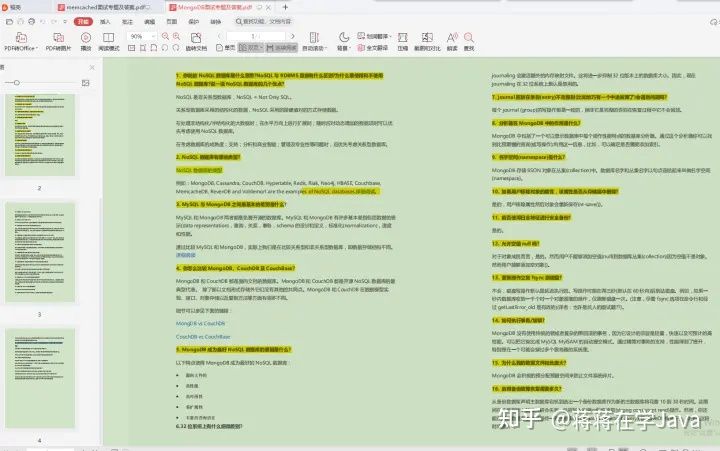Click the PDF转图片 tool
Screen dimensions: 720x451
click(x=58, y=41)
